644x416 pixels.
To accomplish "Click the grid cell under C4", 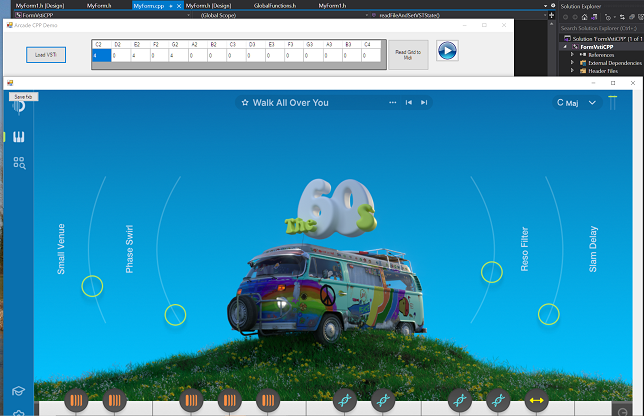I will (x=371, y=55).
